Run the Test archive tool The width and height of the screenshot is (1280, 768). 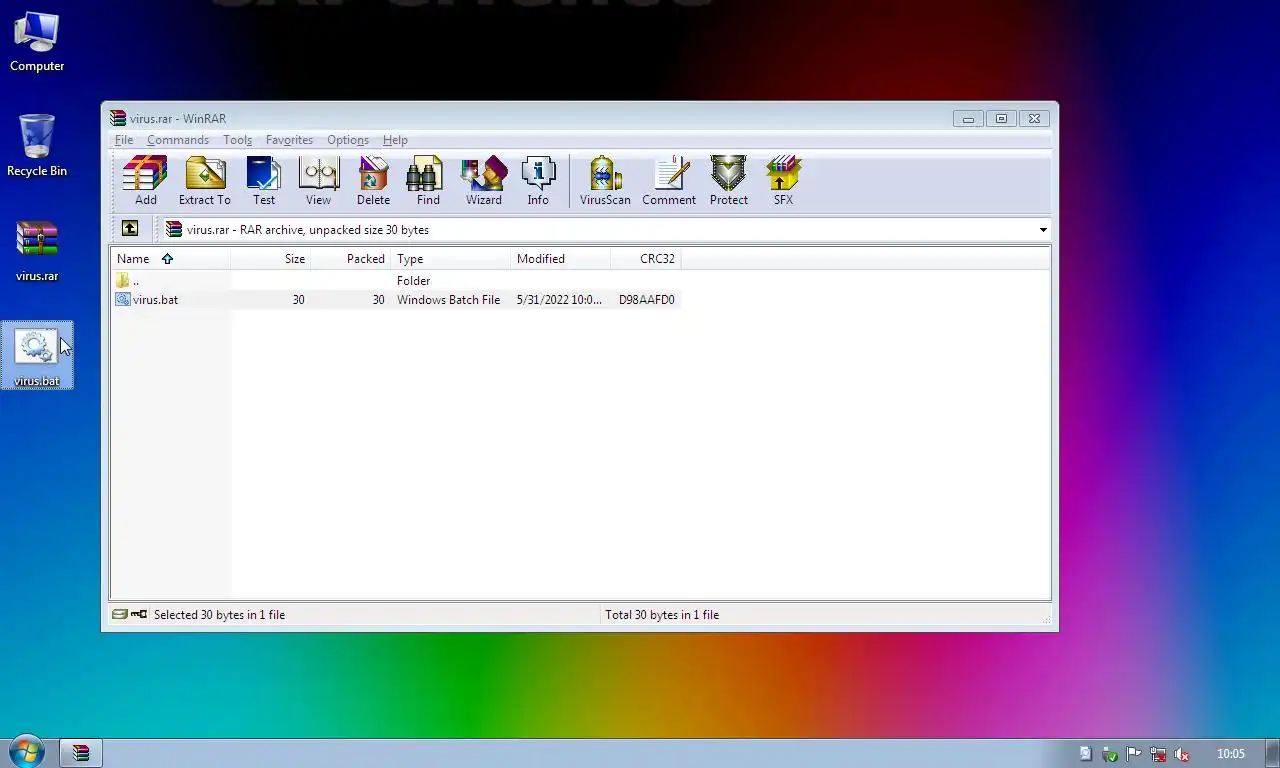264,181
